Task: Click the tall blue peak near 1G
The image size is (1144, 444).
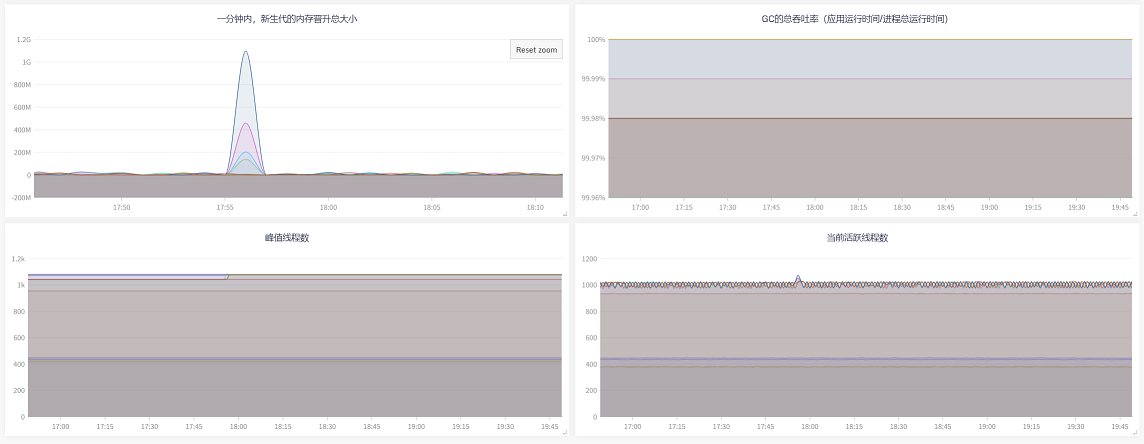Action: 245,53
